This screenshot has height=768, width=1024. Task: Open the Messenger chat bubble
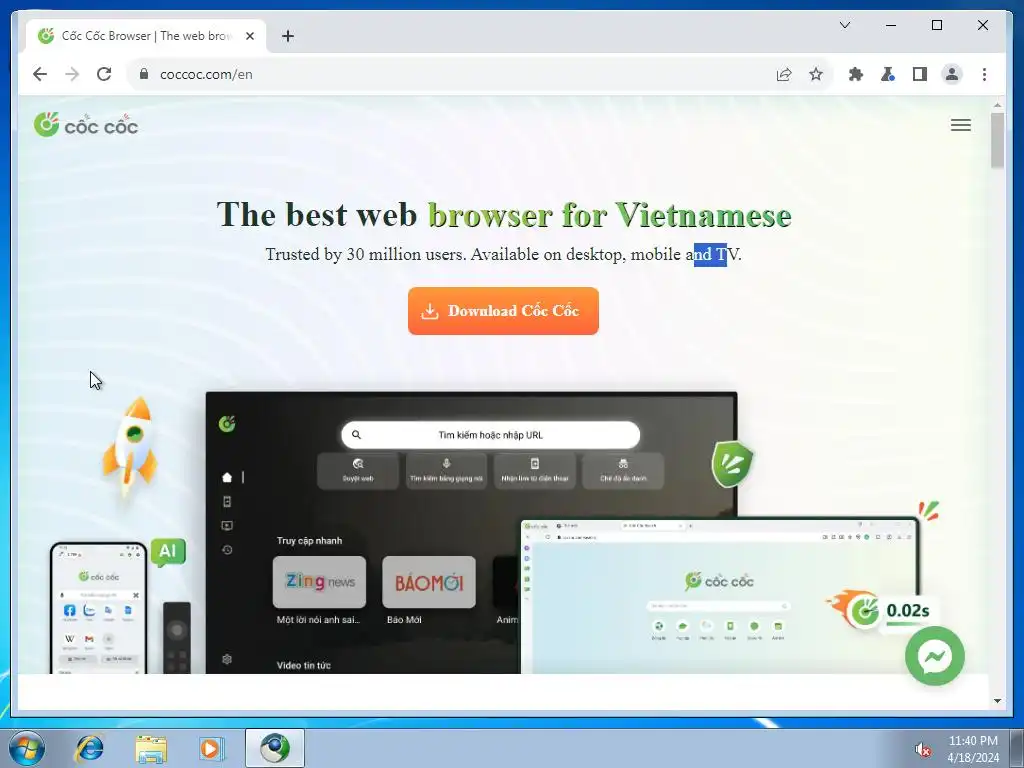click(x=935, y=656)
